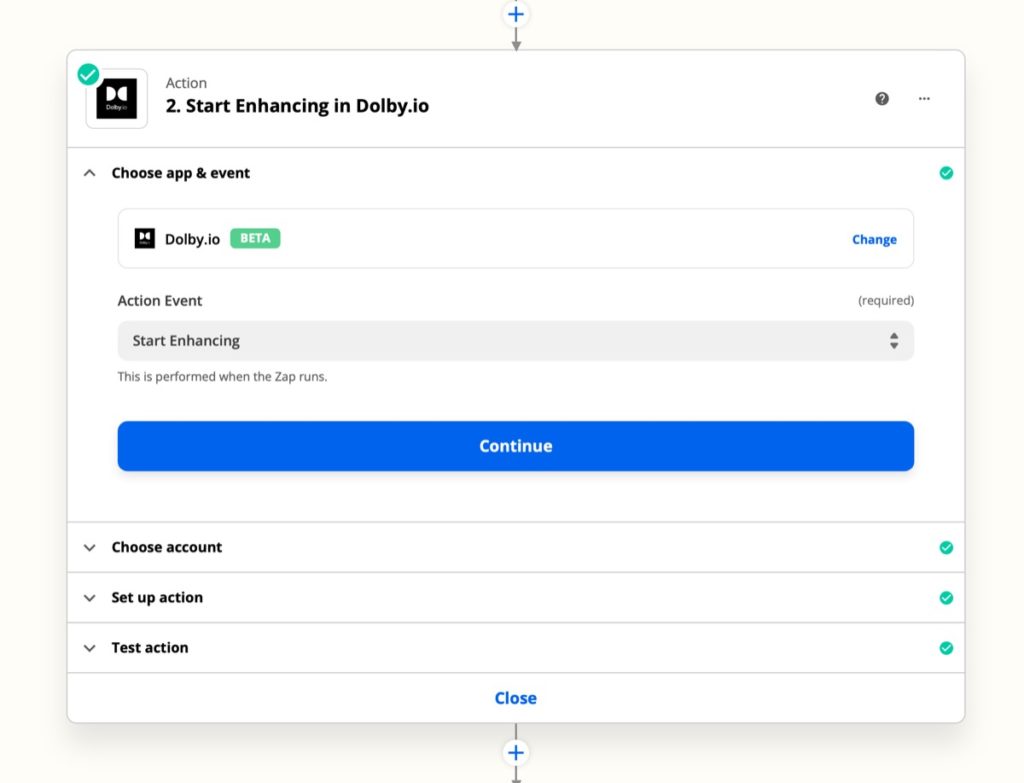Click the small Dolby.io icon in app row
Image resolution: width=1024 pixels, height=783 pixels.
pyautogui.click(x=145, y=238)
